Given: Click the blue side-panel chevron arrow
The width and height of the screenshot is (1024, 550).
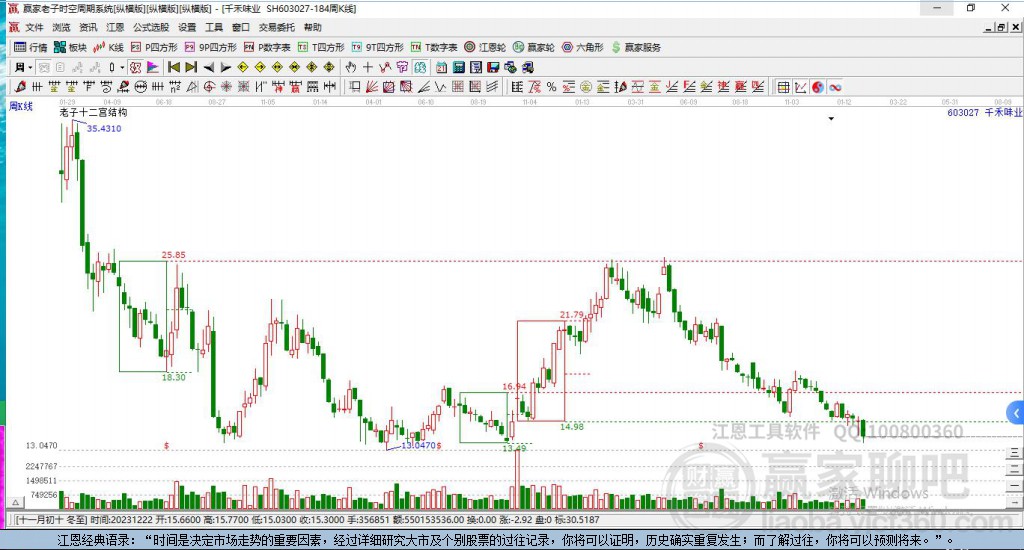Looking at the screenshot, I should pyautogui.click(x=1016, y=412).
